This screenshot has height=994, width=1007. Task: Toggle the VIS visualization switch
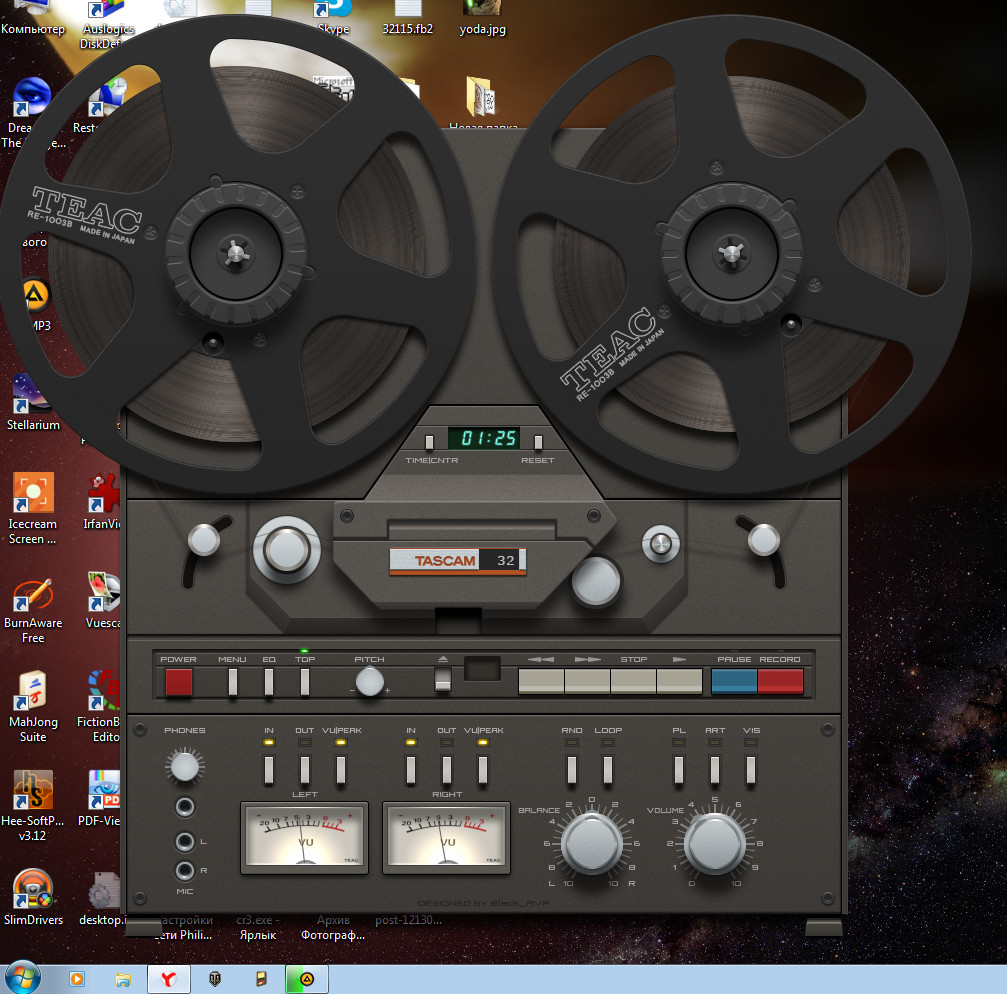click(x=751, y=770)
